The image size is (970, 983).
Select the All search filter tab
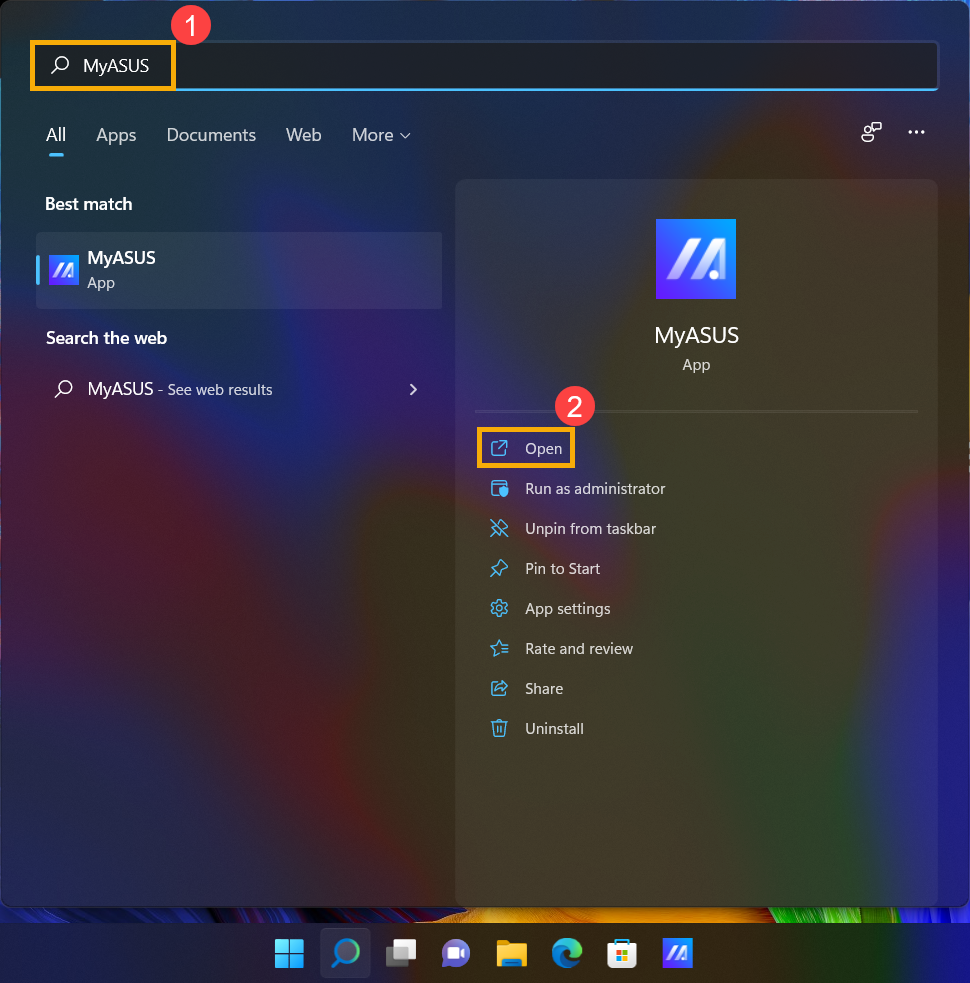click(x=56, y=135)
